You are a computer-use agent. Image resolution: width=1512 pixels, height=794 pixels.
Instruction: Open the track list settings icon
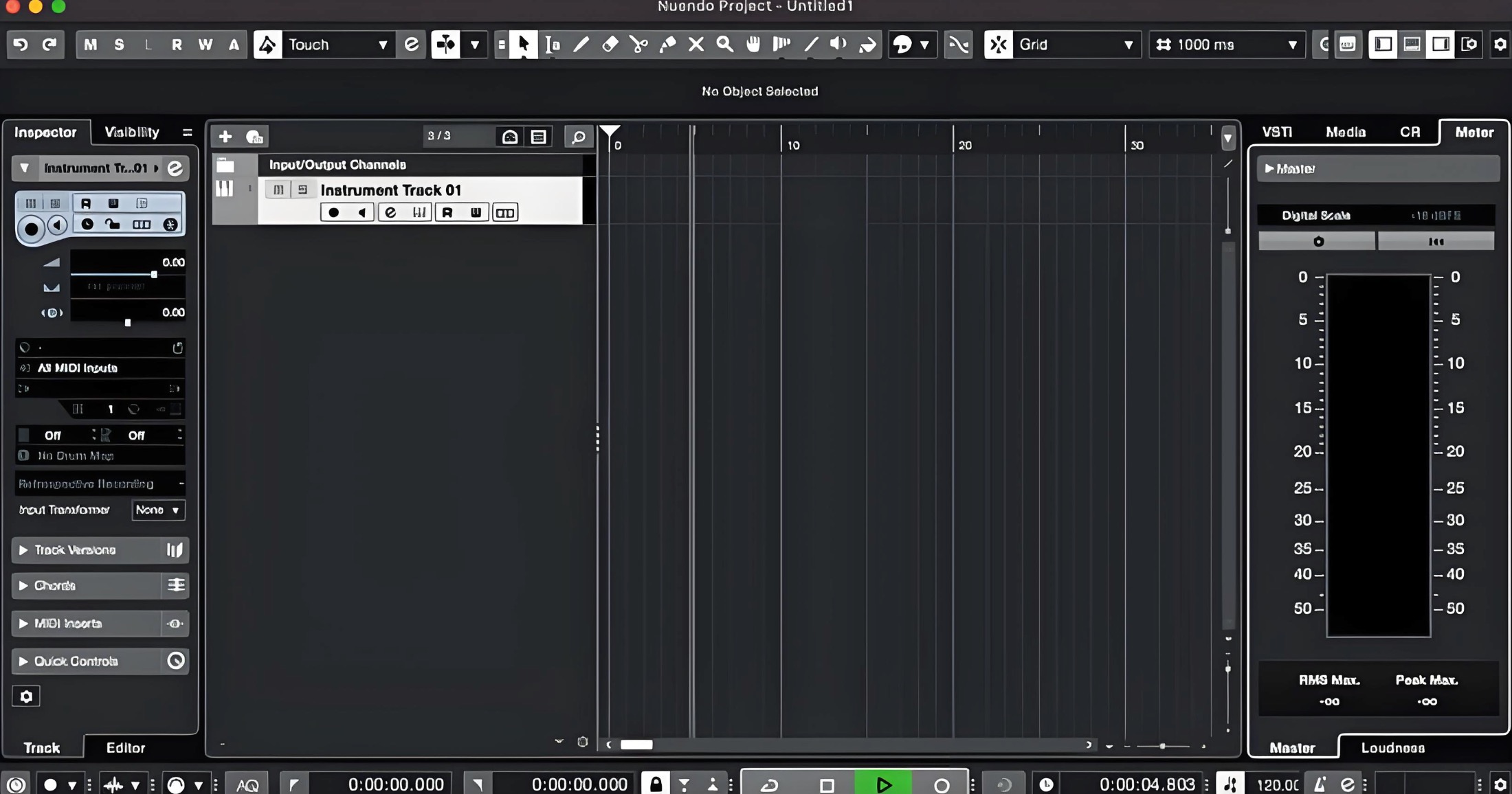582,742
